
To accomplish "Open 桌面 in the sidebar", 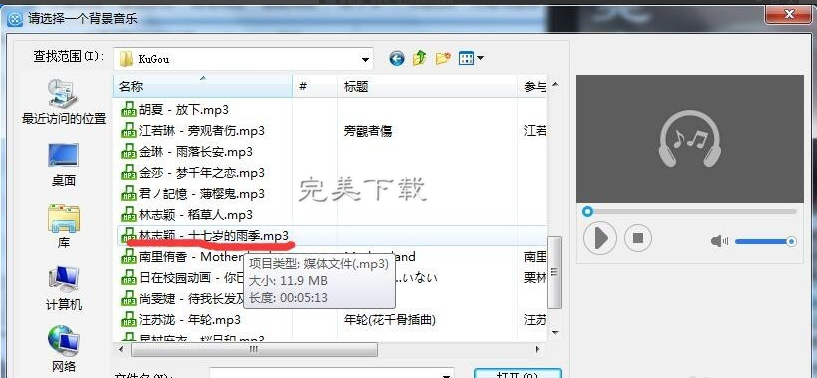I will click(64, 165).
